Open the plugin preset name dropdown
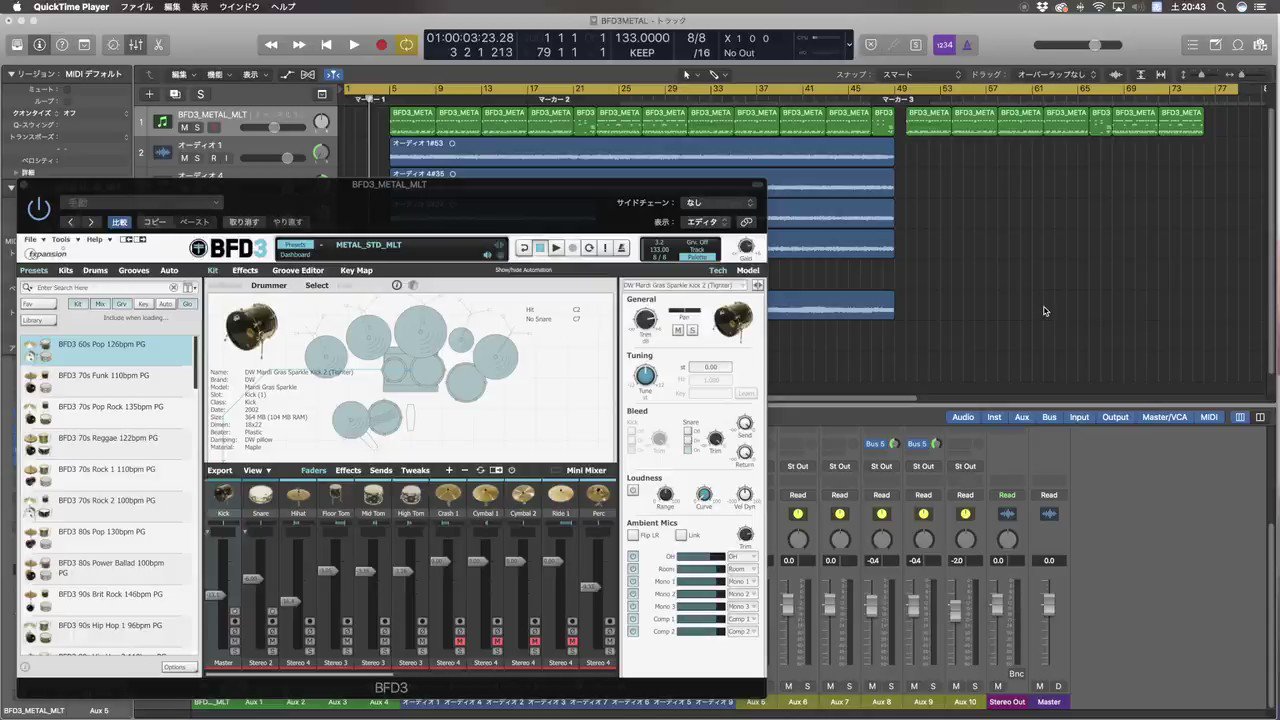Image resolution: width=1280 pixels, height=720 pixels. click(x=140, y=203)
